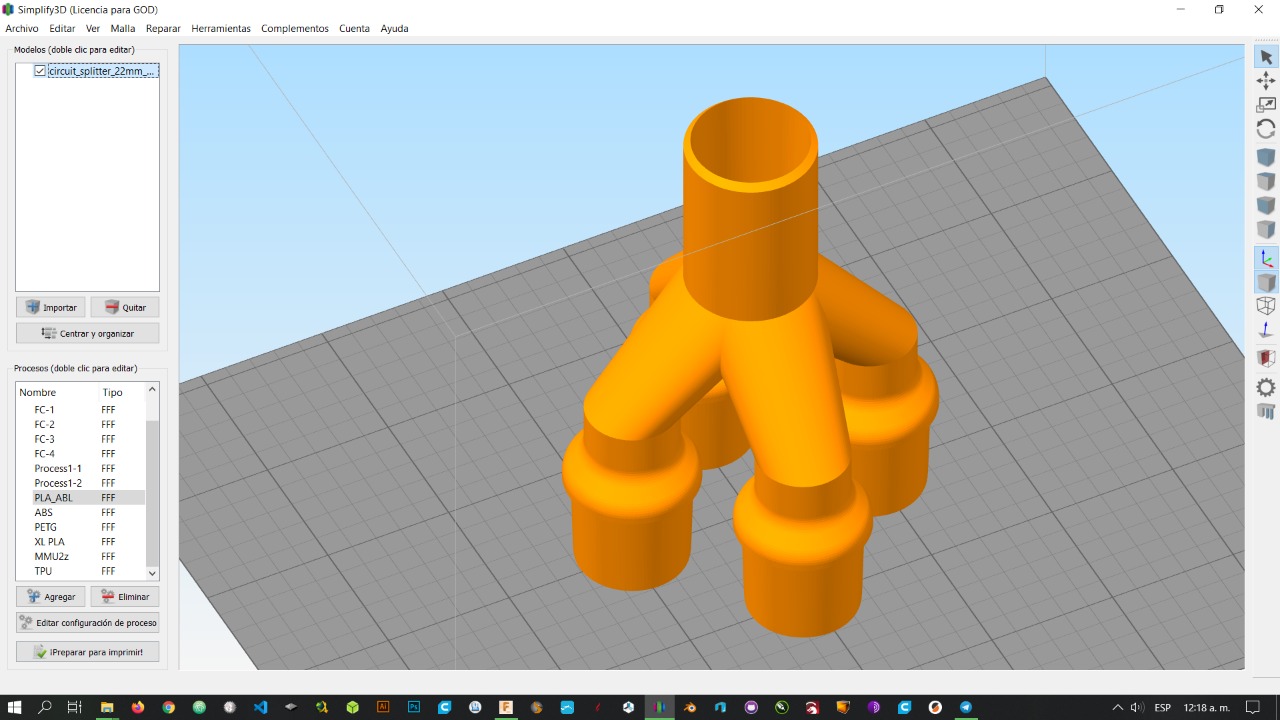This screenshot has width=1280, height=720.
Task: Uncheck the circuit_splitter_22mm model visibility
Action: pos(40,71)
